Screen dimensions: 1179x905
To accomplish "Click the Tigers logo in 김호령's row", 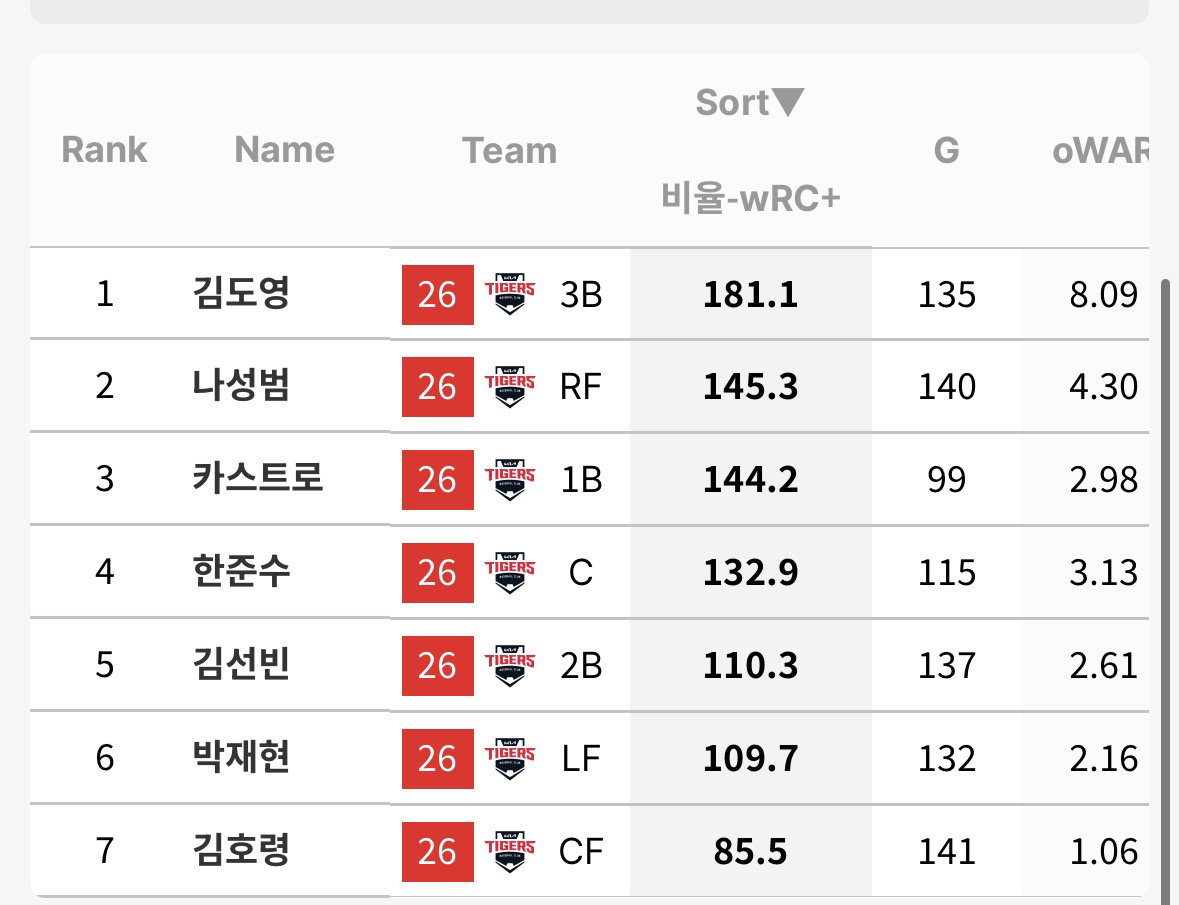I will tap(509, 851).
